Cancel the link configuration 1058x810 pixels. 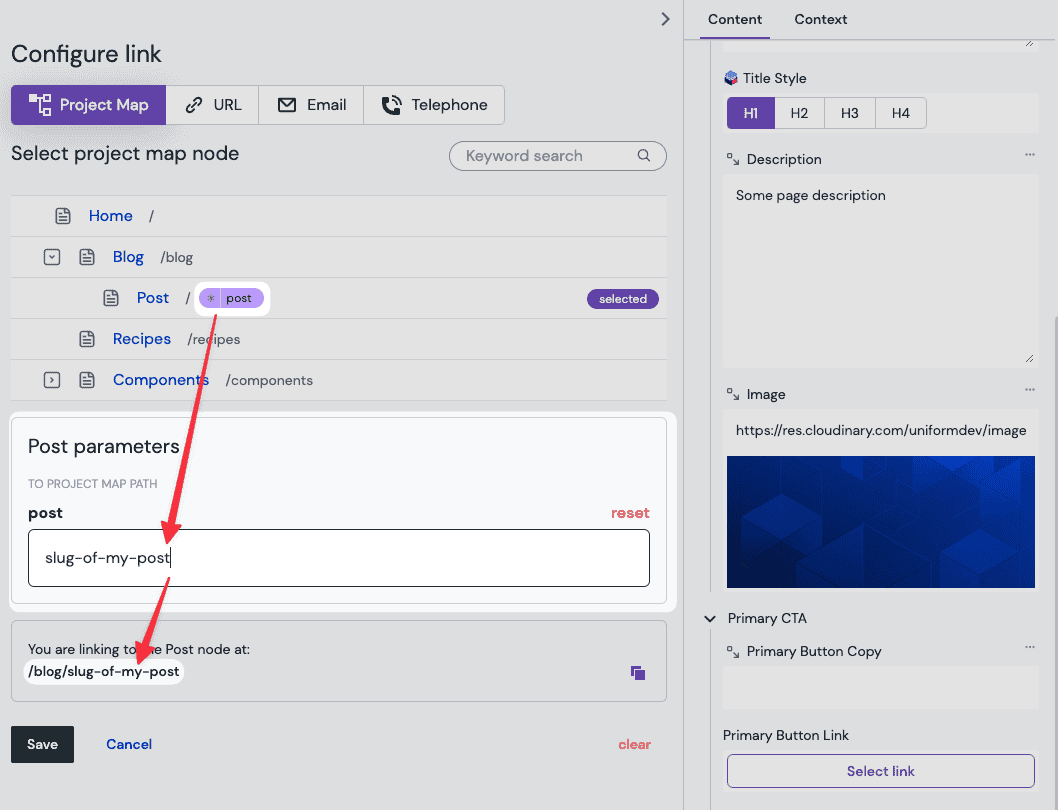click(x=129, y=745)
